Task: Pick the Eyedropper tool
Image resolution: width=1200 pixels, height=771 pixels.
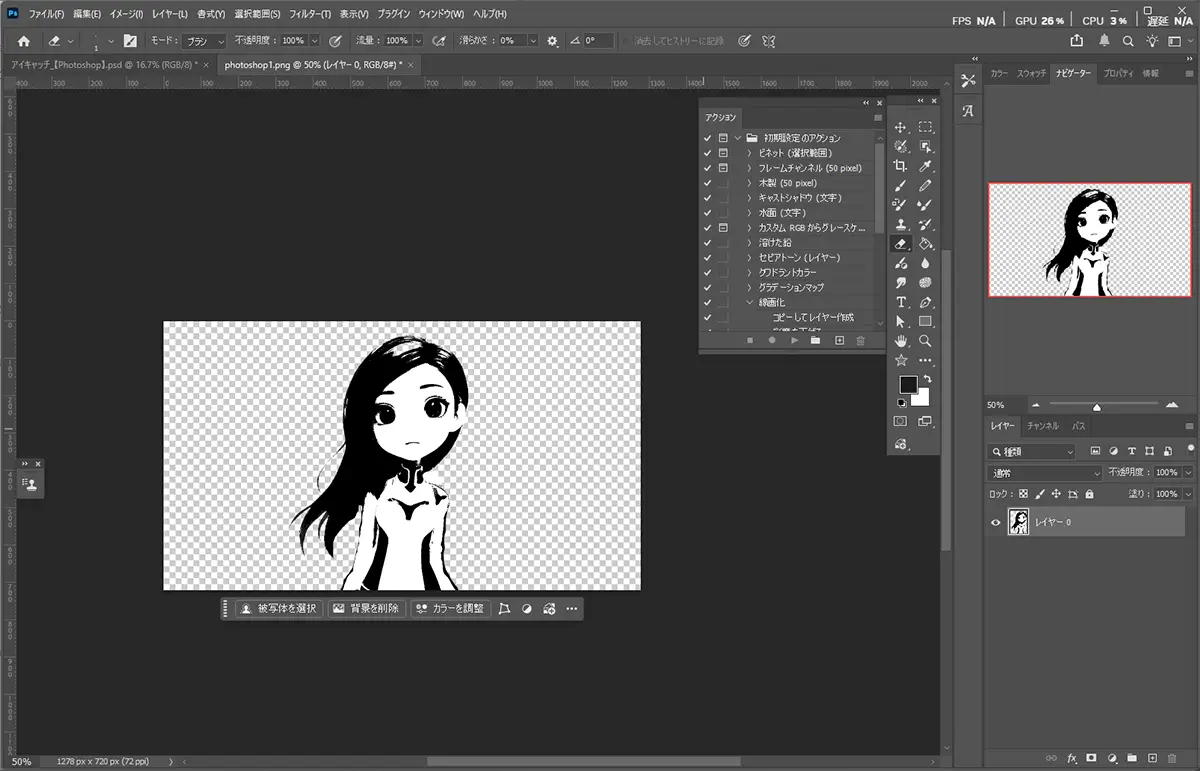Action: pyautogui.click(x=925, y=166)
